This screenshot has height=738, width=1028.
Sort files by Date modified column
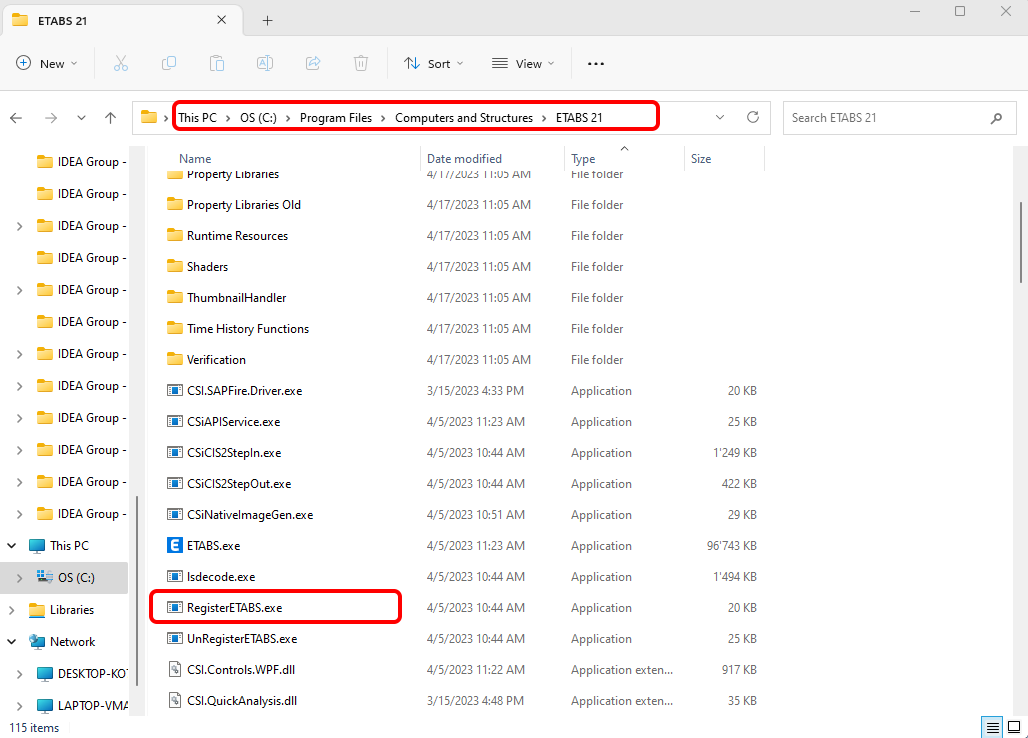464,158
